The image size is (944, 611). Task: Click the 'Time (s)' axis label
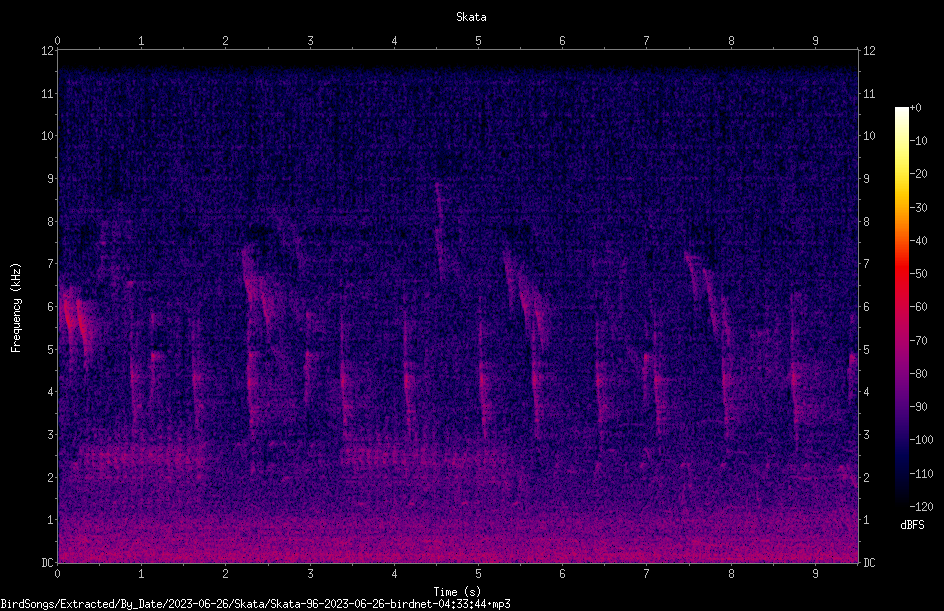[x=457, y=592]
